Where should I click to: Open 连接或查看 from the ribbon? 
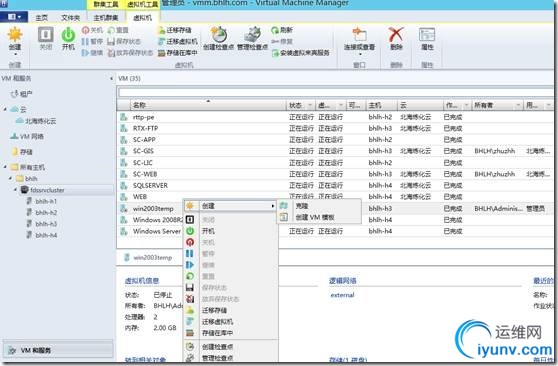(359, 41)
